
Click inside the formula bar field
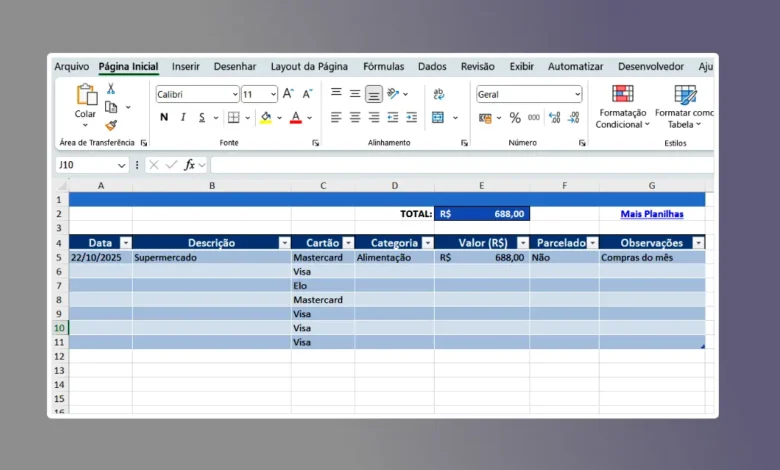pyautogui.click(x=462, y=165)
